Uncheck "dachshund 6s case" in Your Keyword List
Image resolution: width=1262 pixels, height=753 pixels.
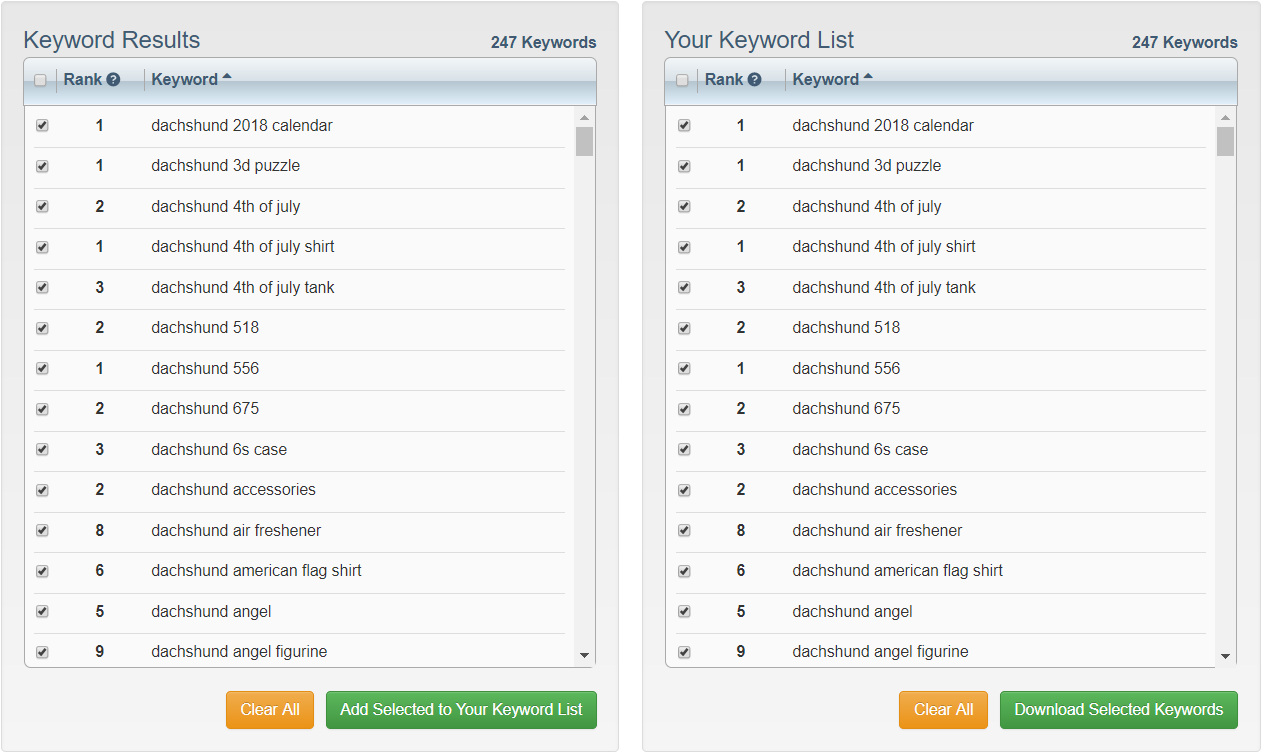tap(684, 450)
